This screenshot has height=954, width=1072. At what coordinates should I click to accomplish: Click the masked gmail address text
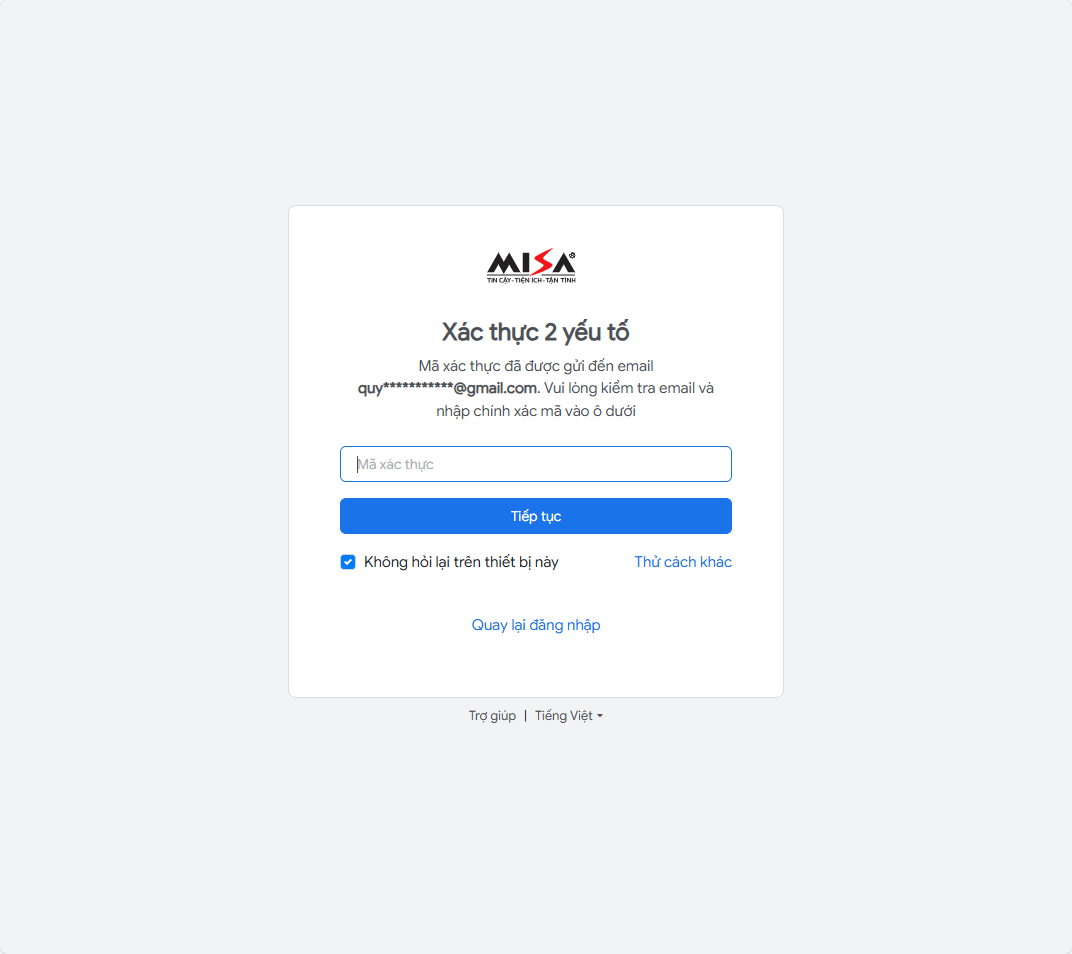click(x=447, y=388)
